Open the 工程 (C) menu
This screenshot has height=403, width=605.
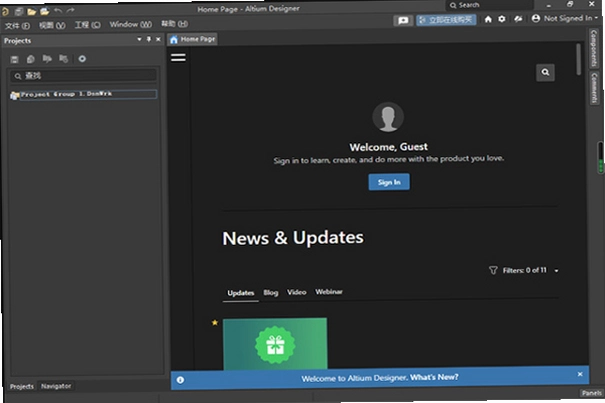coord(88,25)
